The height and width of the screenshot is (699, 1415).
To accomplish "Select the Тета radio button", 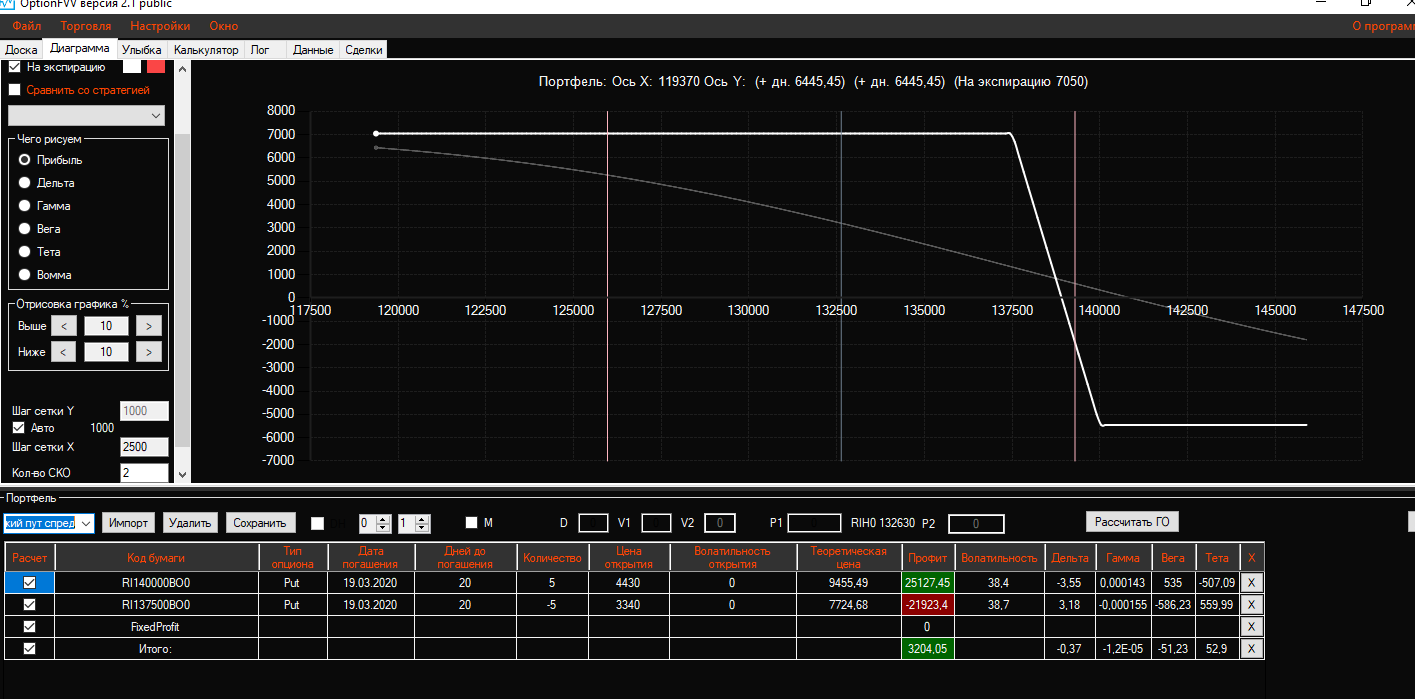I will tap(25, 252).
